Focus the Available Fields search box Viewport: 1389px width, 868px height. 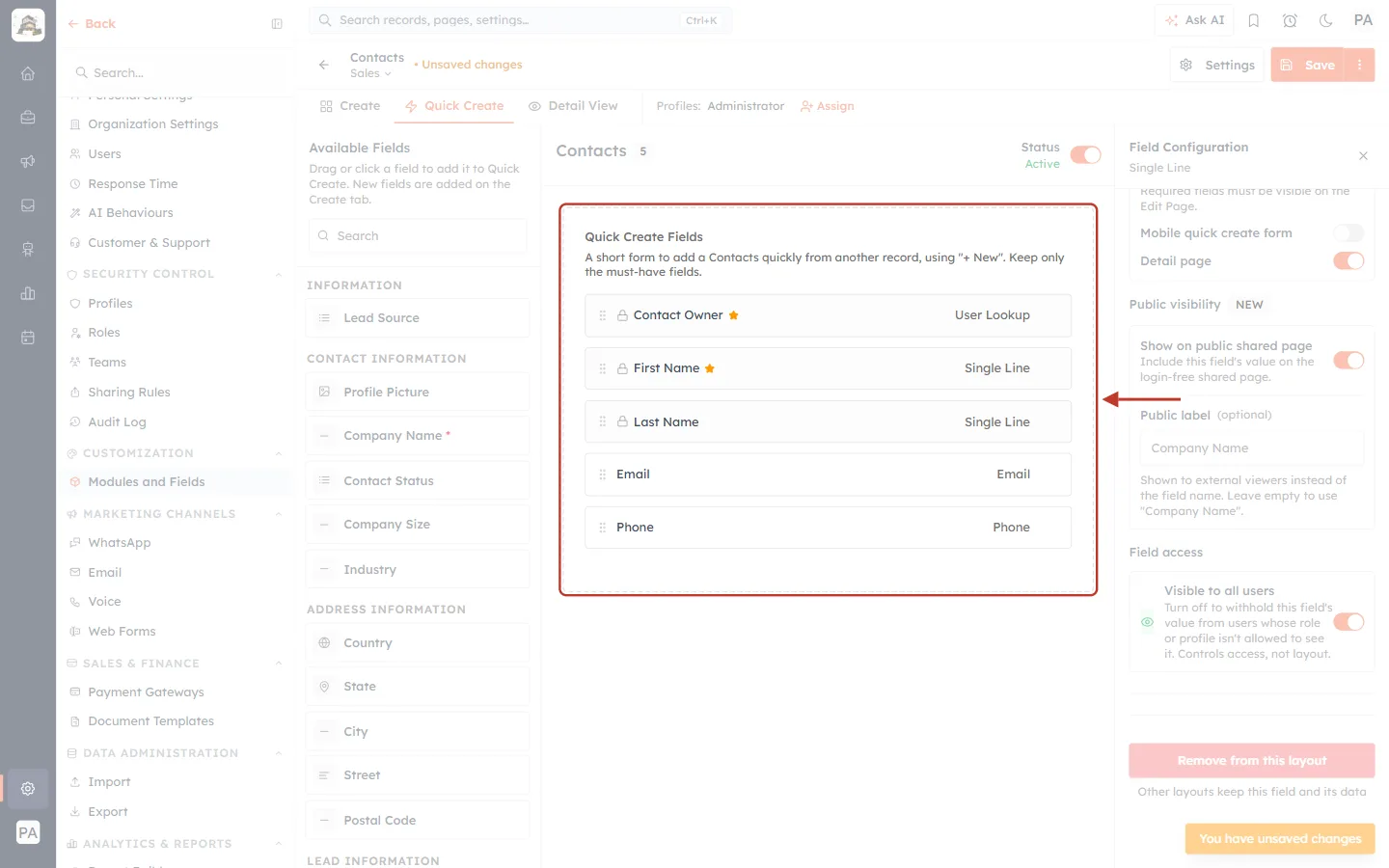click(x=418, y=236)
